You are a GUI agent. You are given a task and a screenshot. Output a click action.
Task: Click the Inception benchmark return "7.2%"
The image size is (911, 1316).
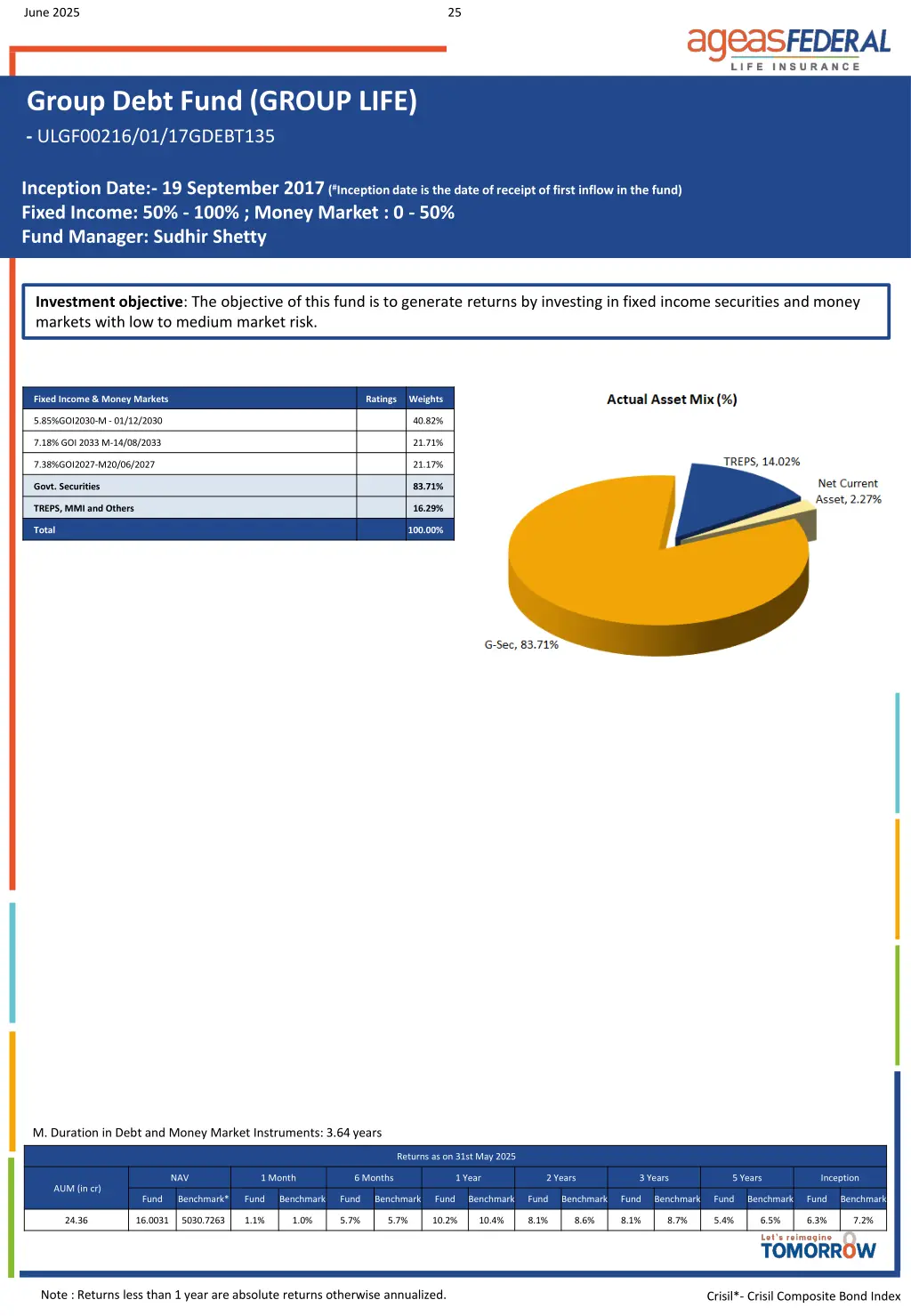pos(863,1221)
